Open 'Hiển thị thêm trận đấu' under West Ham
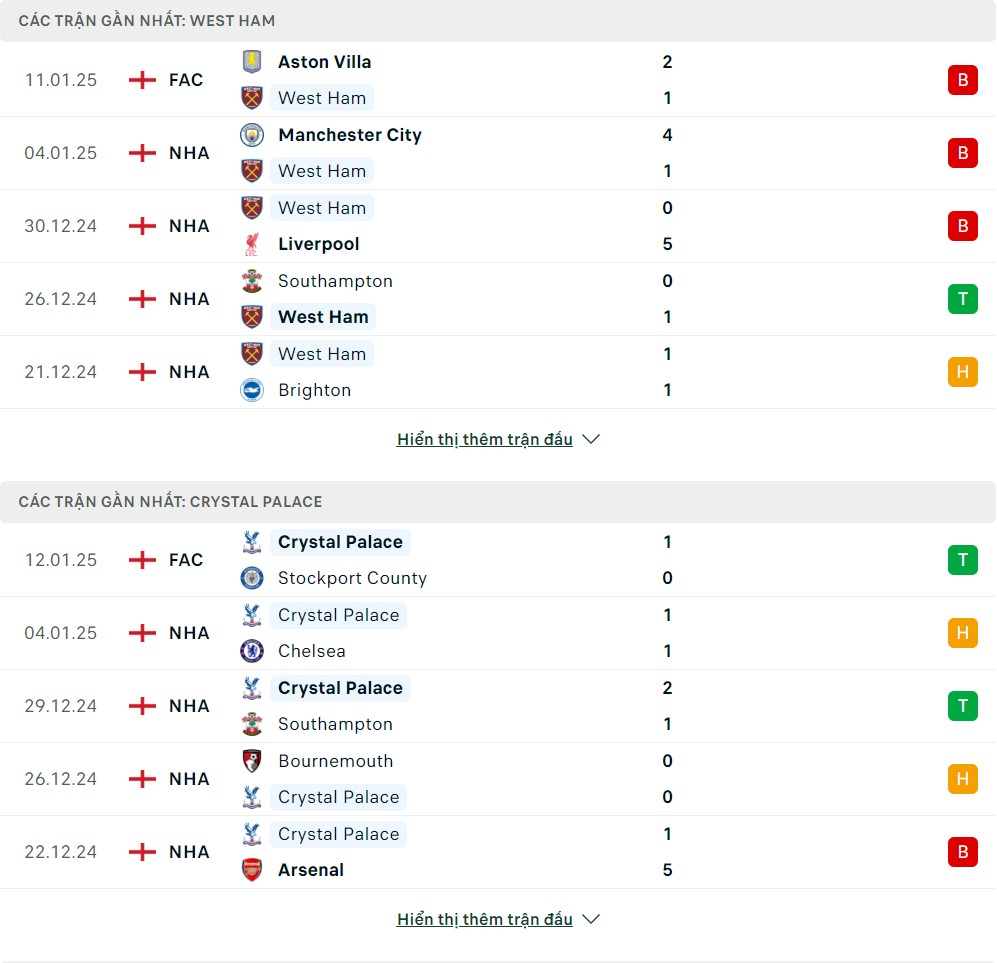The width and height of the screenshot is (997, 963). click(x=485, y=439)
